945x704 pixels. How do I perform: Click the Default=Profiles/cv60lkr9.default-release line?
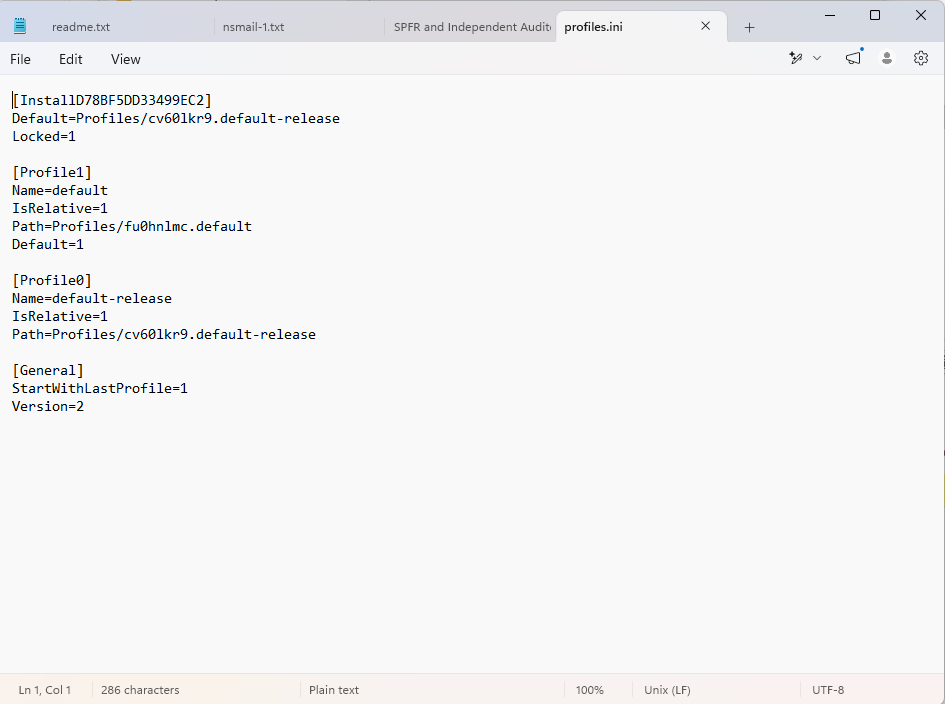click(x=176, y=118)
